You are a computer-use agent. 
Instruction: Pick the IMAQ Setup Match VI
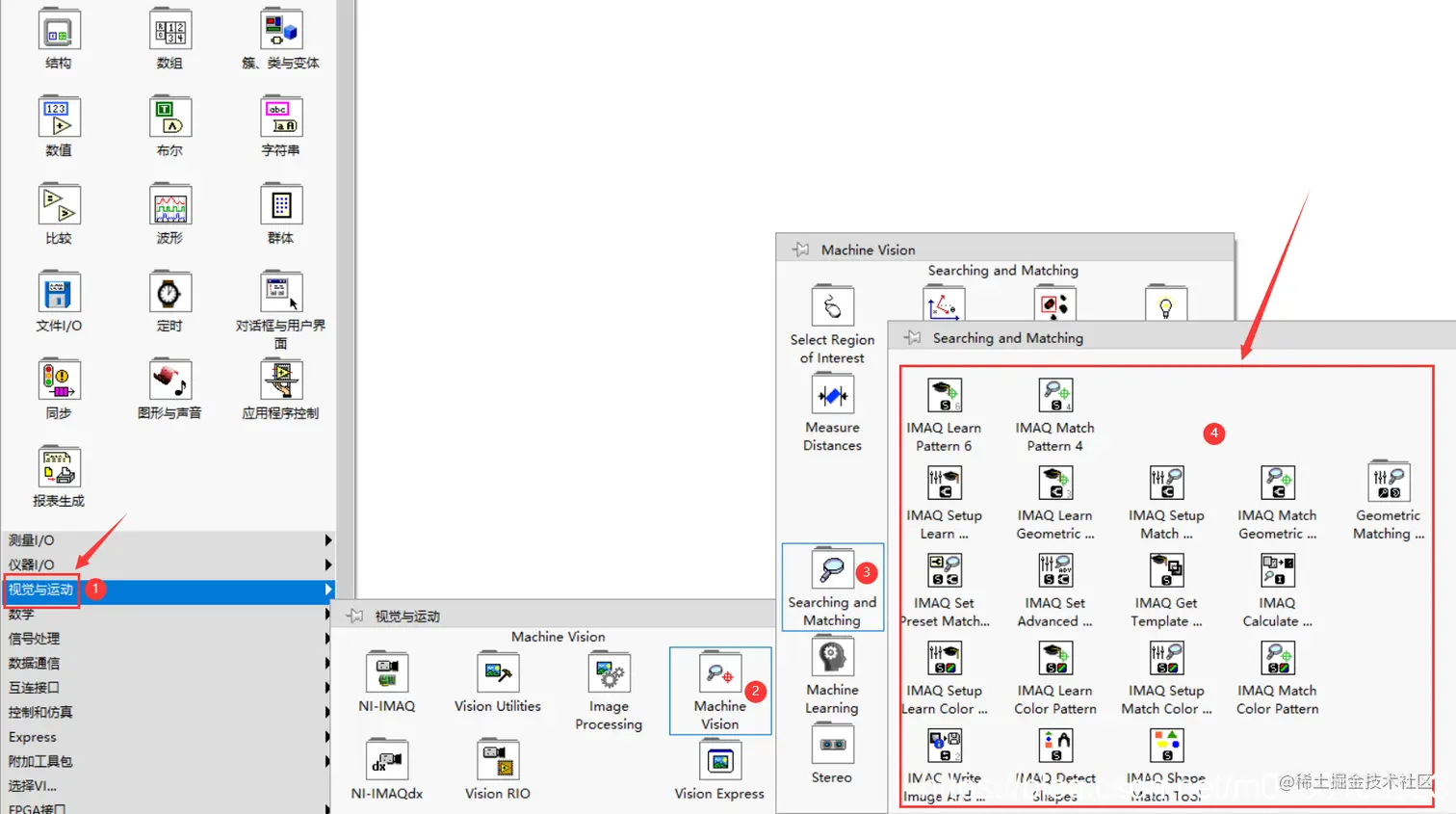tap(1166, 483)
